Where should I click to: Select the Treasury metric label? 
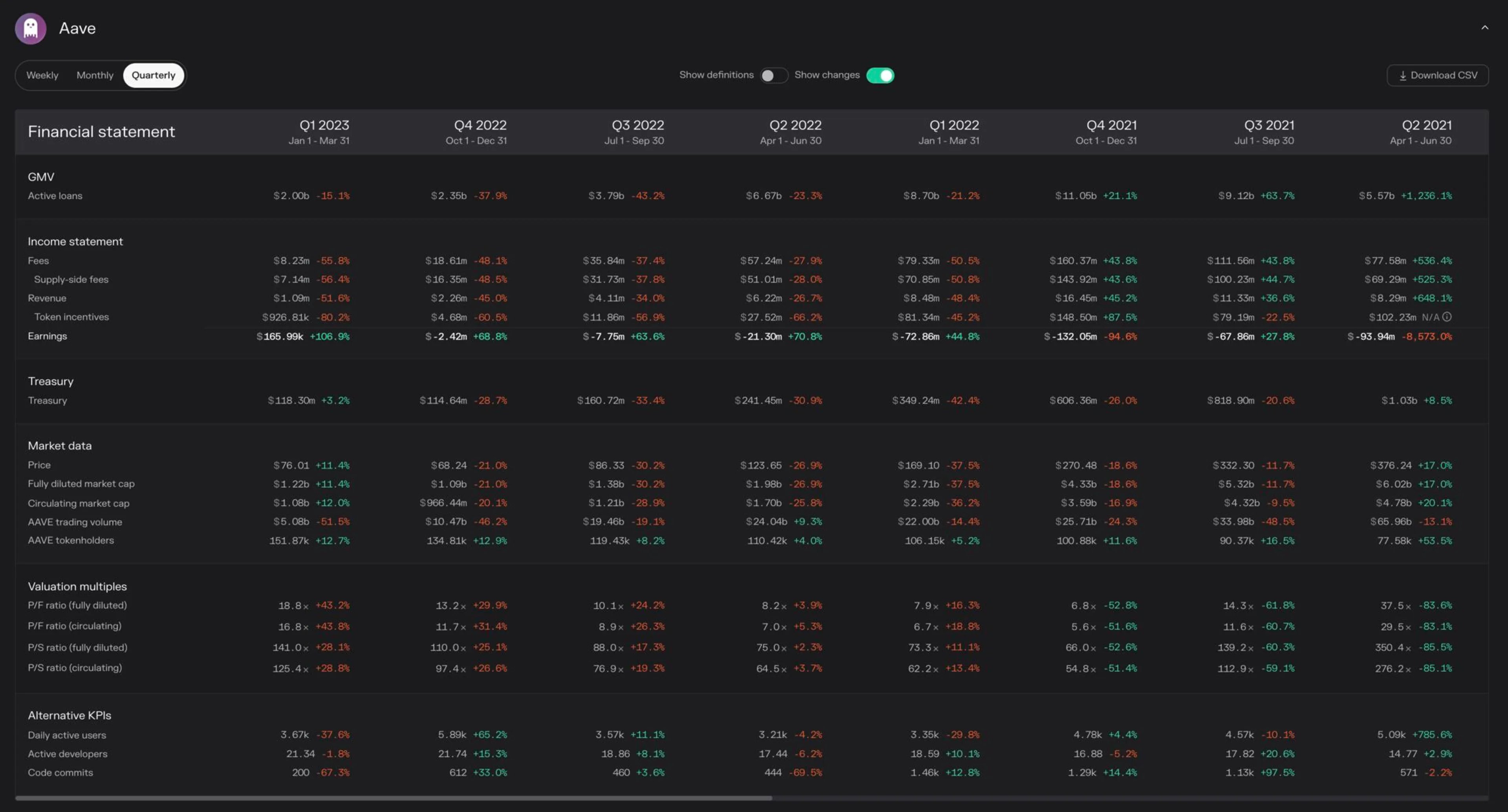coord(48,401)
